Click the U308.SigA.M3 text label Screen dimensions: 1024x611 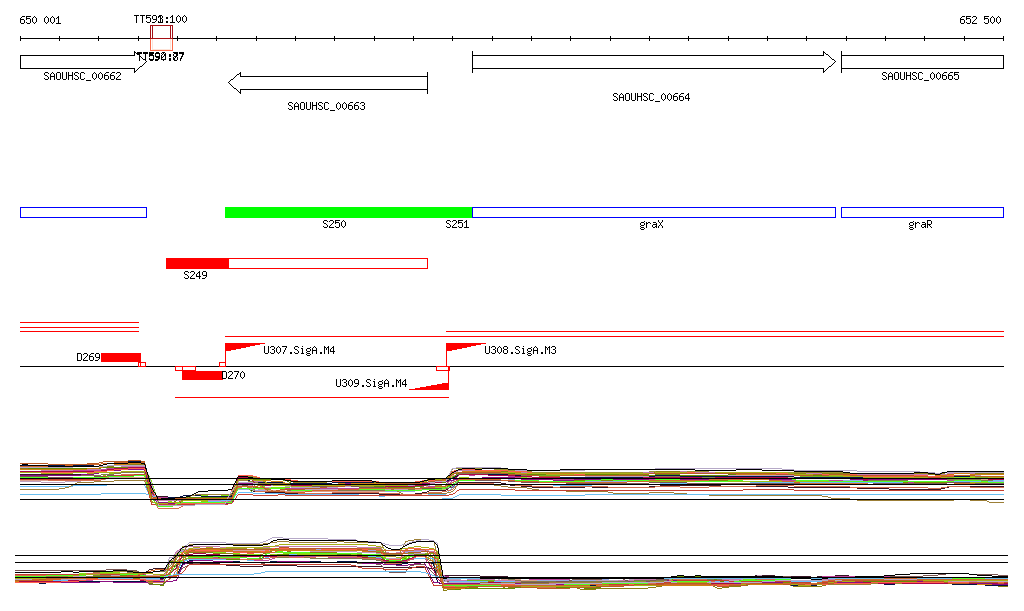tap(520, 351)
